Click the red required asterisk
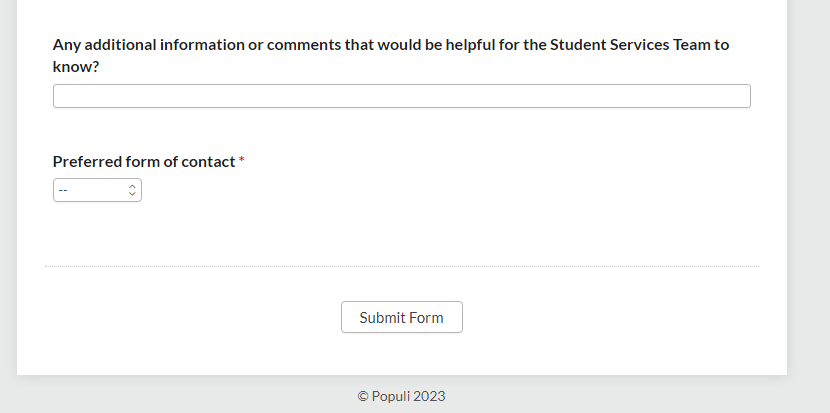 click(x=242, y=161)
